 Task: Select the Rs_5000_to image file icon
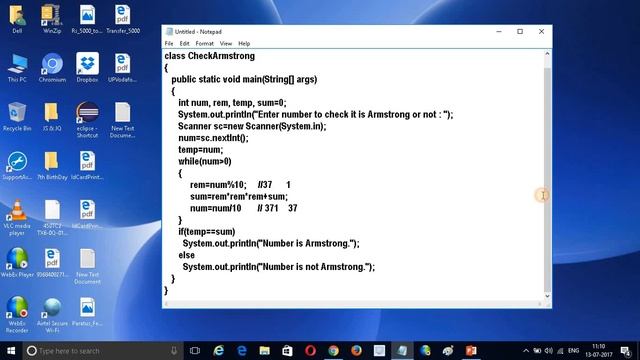pos(87,19)
